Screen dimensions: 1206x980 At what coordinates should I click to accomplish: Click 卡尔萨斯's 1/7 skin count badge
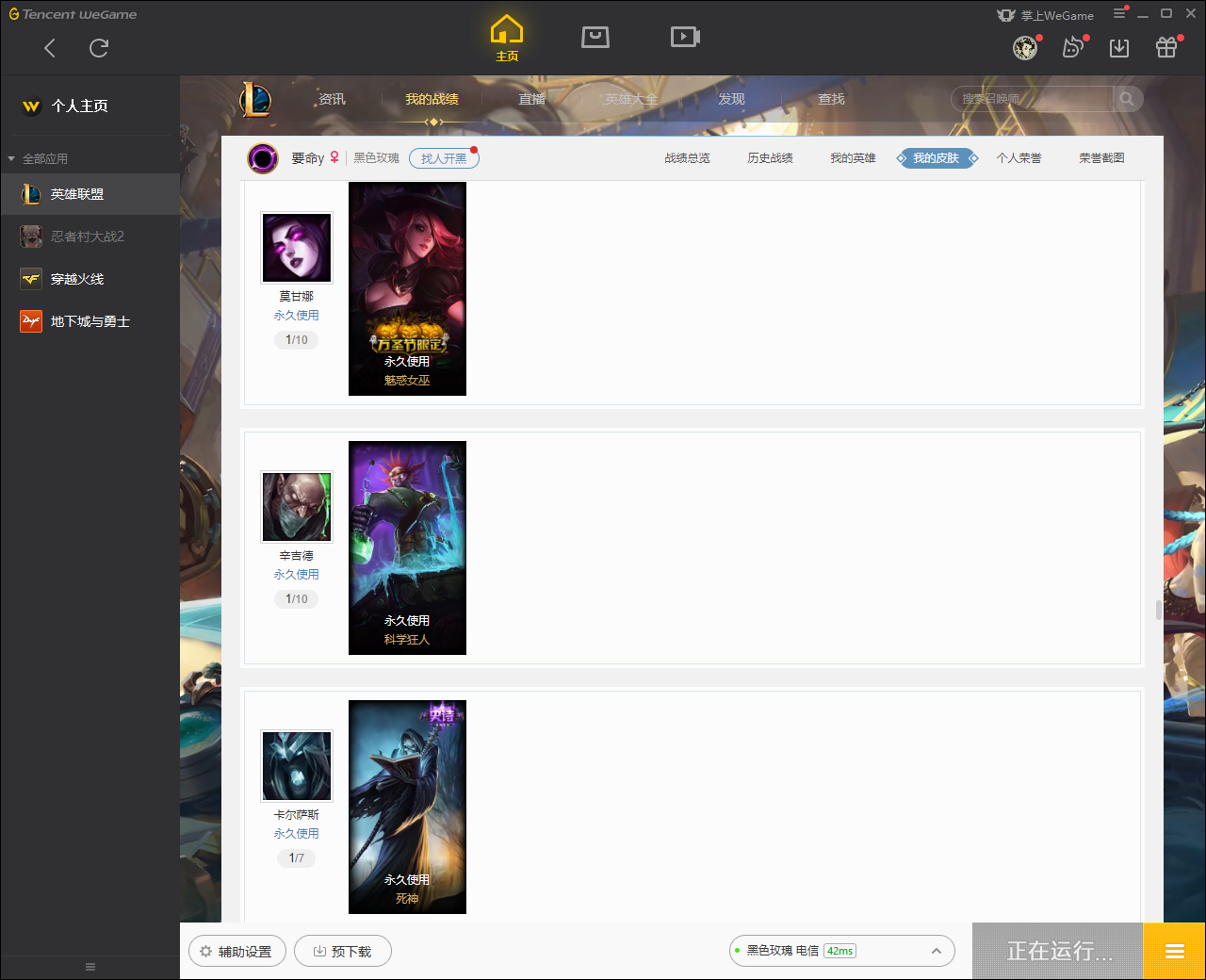pos(297,858)
